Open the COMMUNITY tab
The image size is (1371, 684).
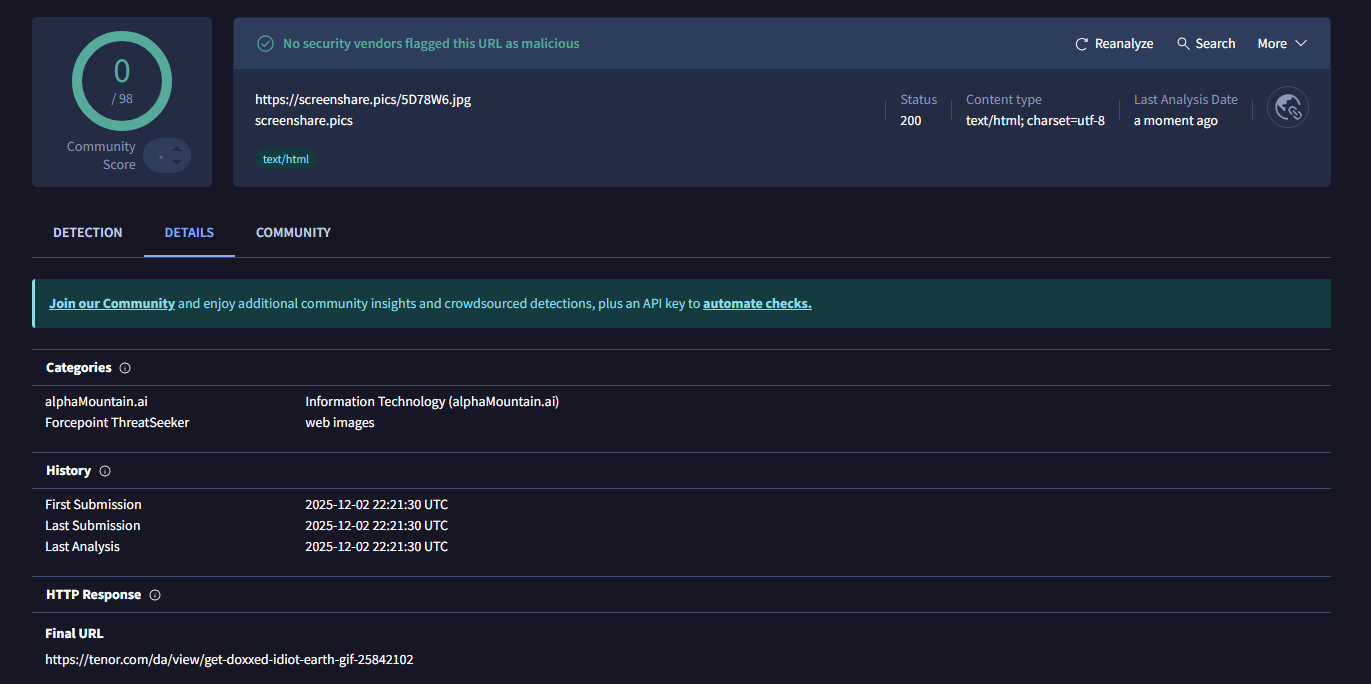(293, 232)
